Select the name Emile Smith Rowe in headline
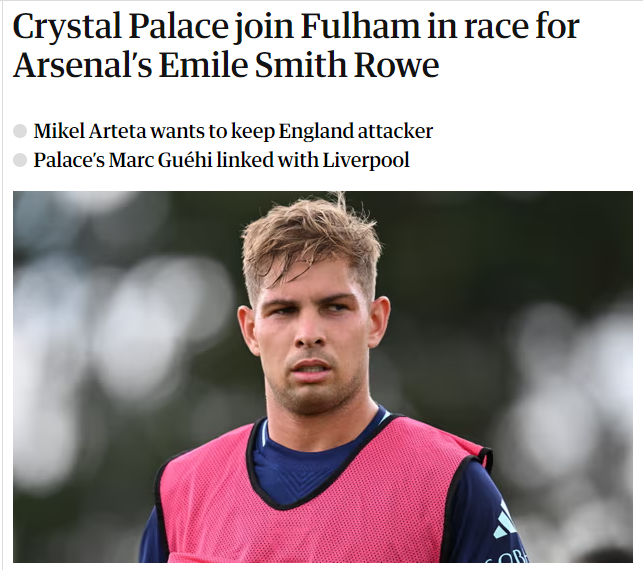Viewport: 643px width, 570px height. [299, 65]
